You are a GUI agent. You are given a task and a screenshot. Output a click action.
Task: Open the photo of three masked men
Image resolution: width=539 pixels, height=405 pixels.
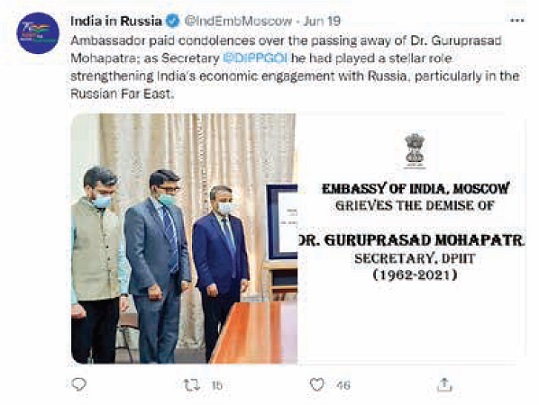(x=184, y=238)
